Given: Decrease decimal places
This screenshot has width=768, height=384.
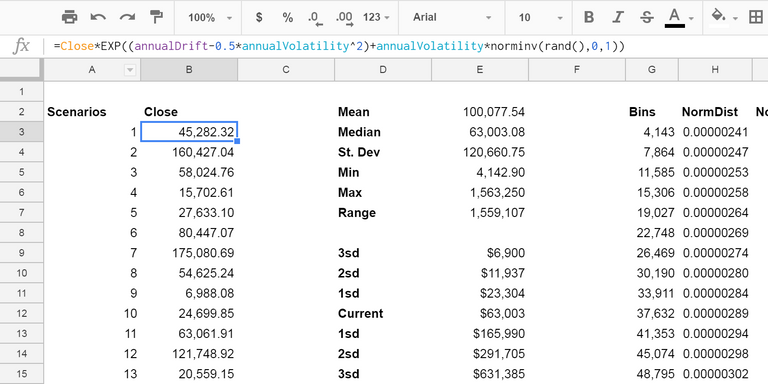Looking at the screenshot, I should [316, 18].
